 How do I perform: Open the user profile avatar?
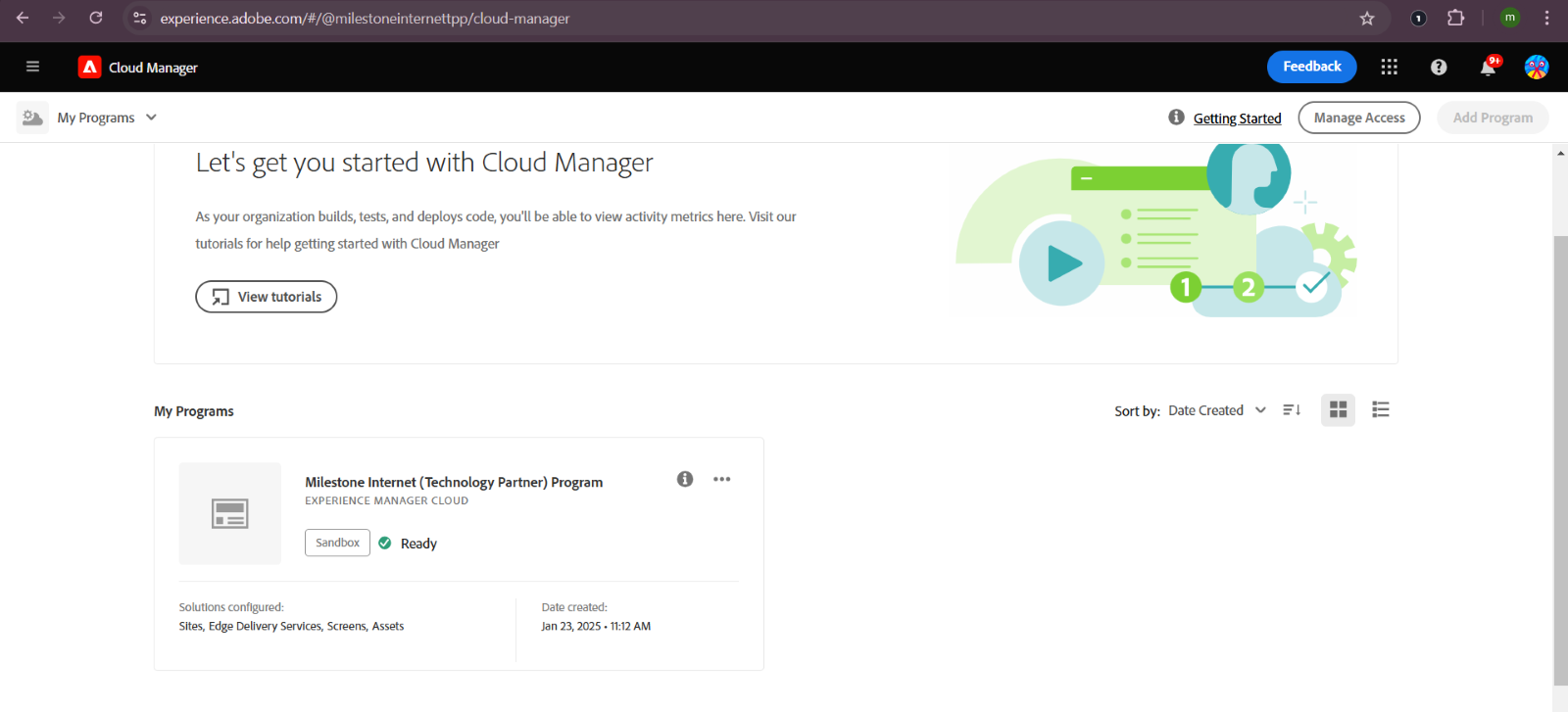click(1537, 67)
